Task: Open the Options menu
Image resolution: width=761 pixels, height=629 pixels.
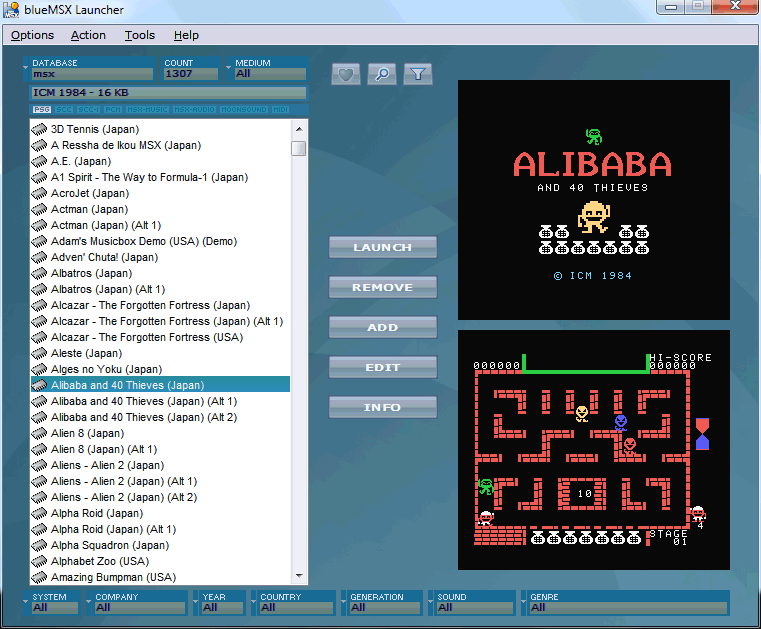Action: coord(32,35)
